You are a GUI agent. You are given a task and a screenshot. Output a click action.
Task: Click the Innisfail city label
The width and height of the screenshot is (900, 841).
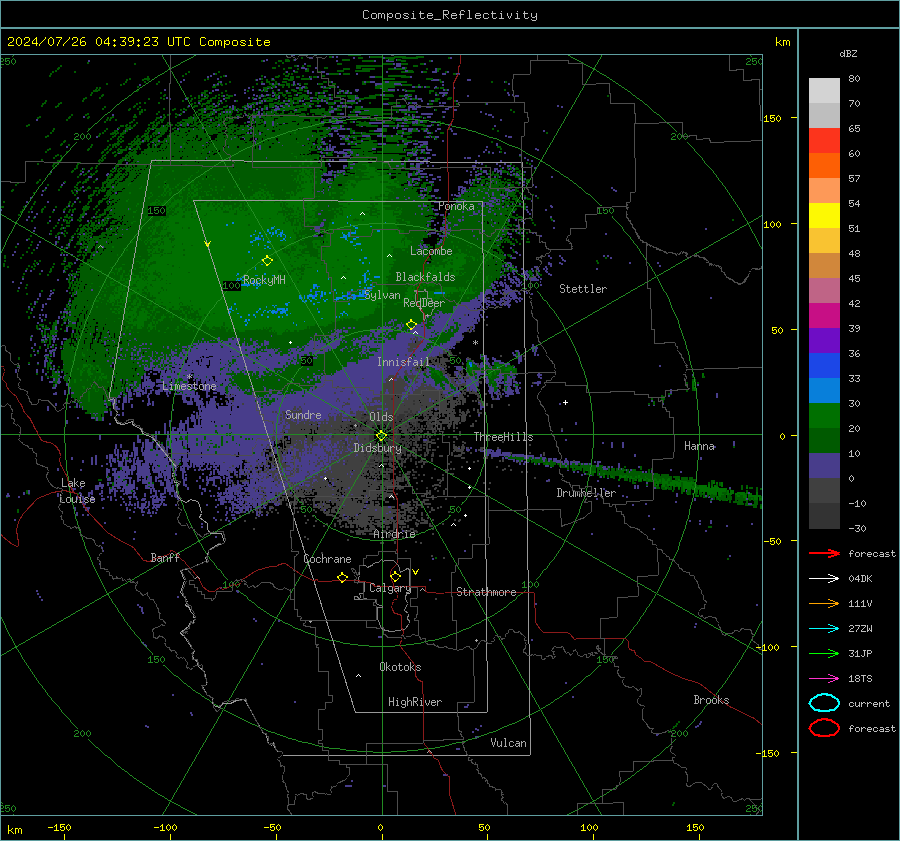click(x=403, y=362)
